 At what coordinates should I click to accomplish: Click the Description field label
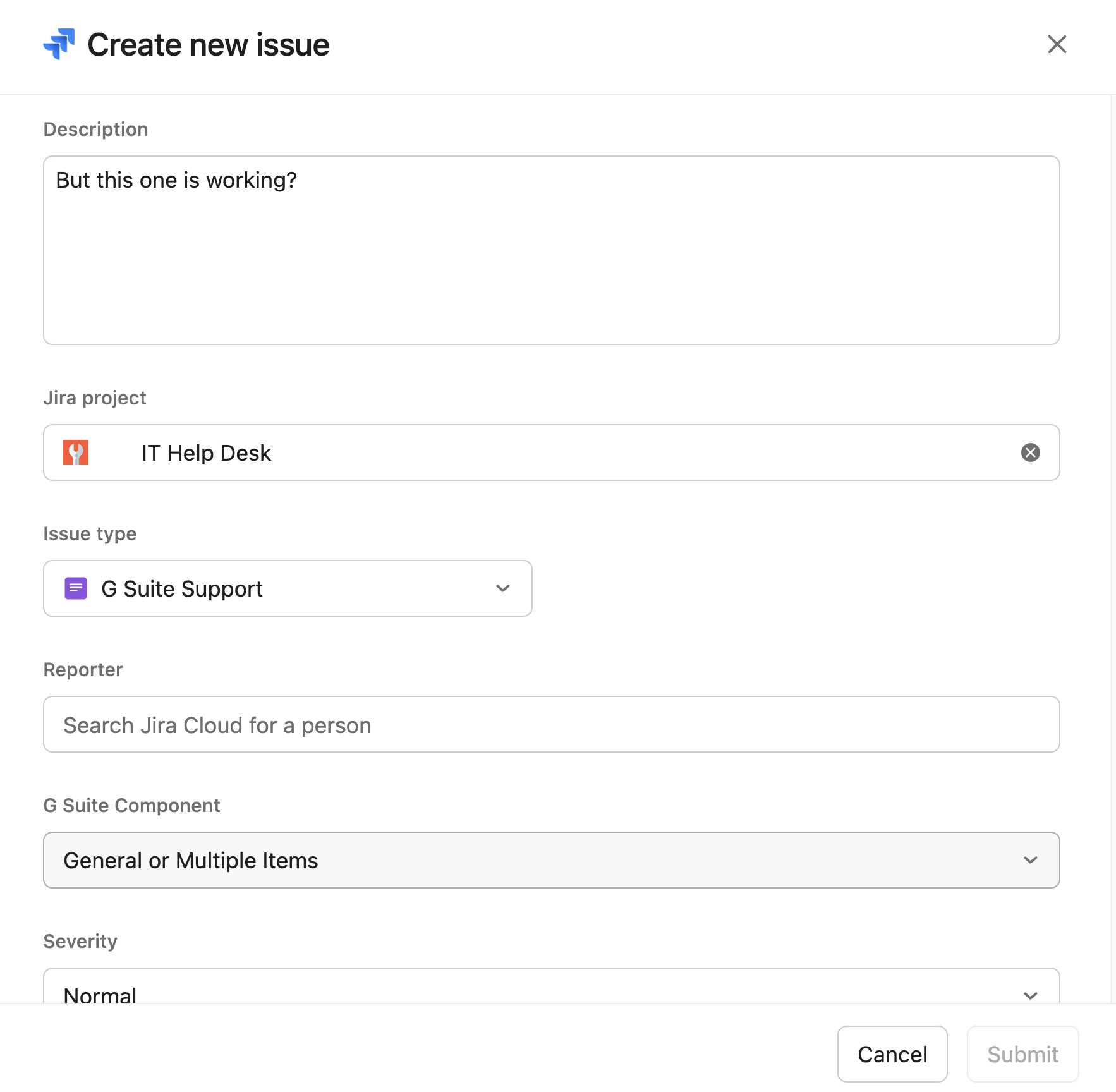pyautogui.click(x=95, y=129)
